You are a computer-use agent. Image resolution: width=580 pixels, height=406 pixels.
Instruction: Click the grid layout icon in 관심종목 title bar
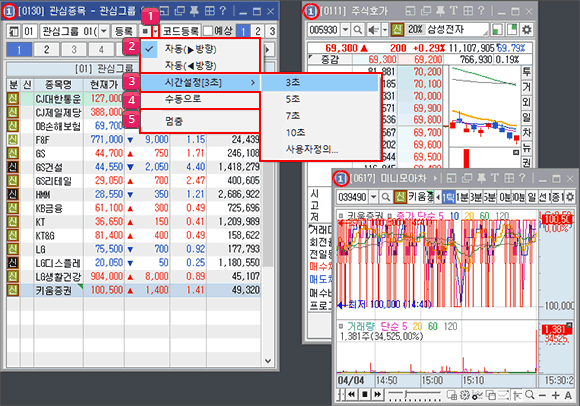pos(209,11)
